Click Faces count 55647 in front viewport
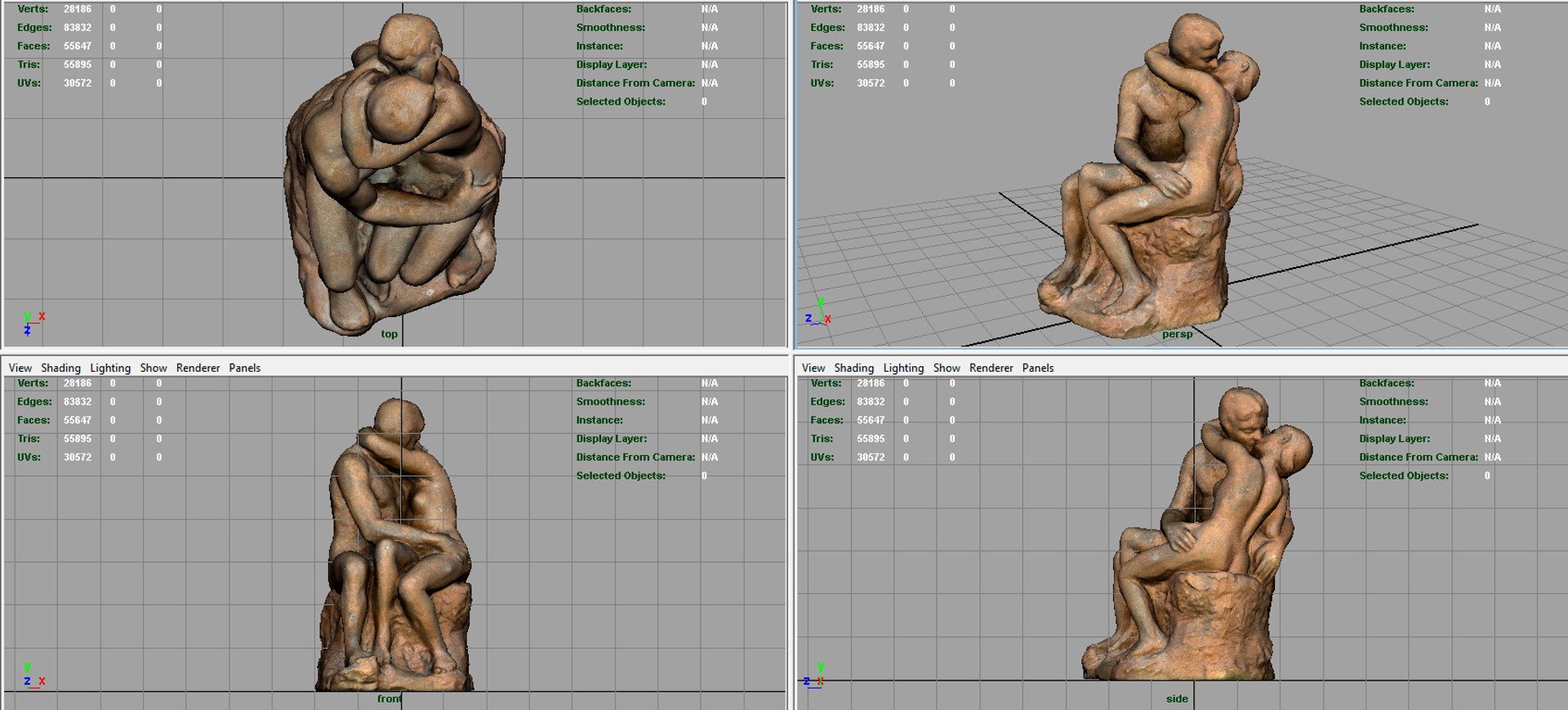The image size is (1568, 710). 78,420
